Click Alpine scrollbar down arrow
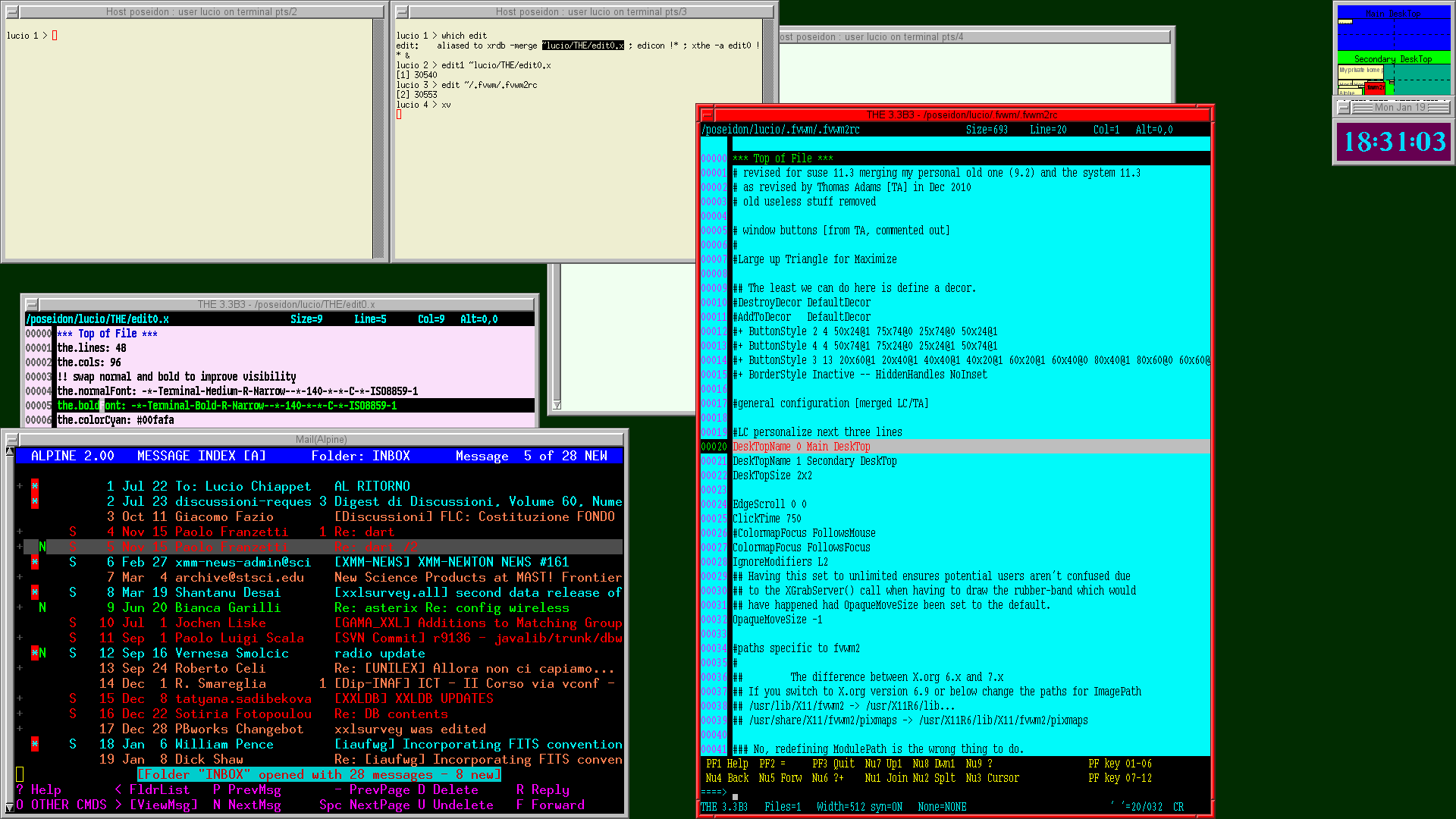This screenshot has height=819, width=1456. click(10, 807)
